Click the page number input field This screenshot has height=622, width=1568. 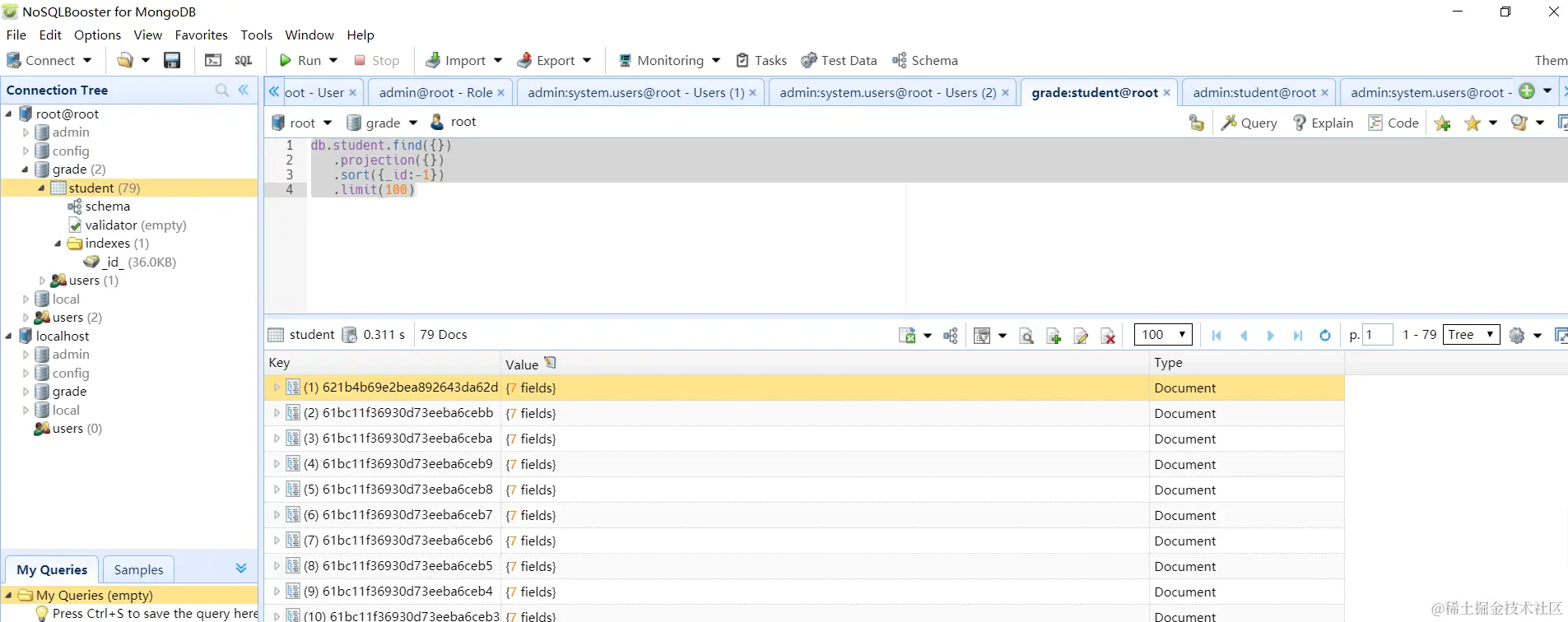click(1378, 334)
